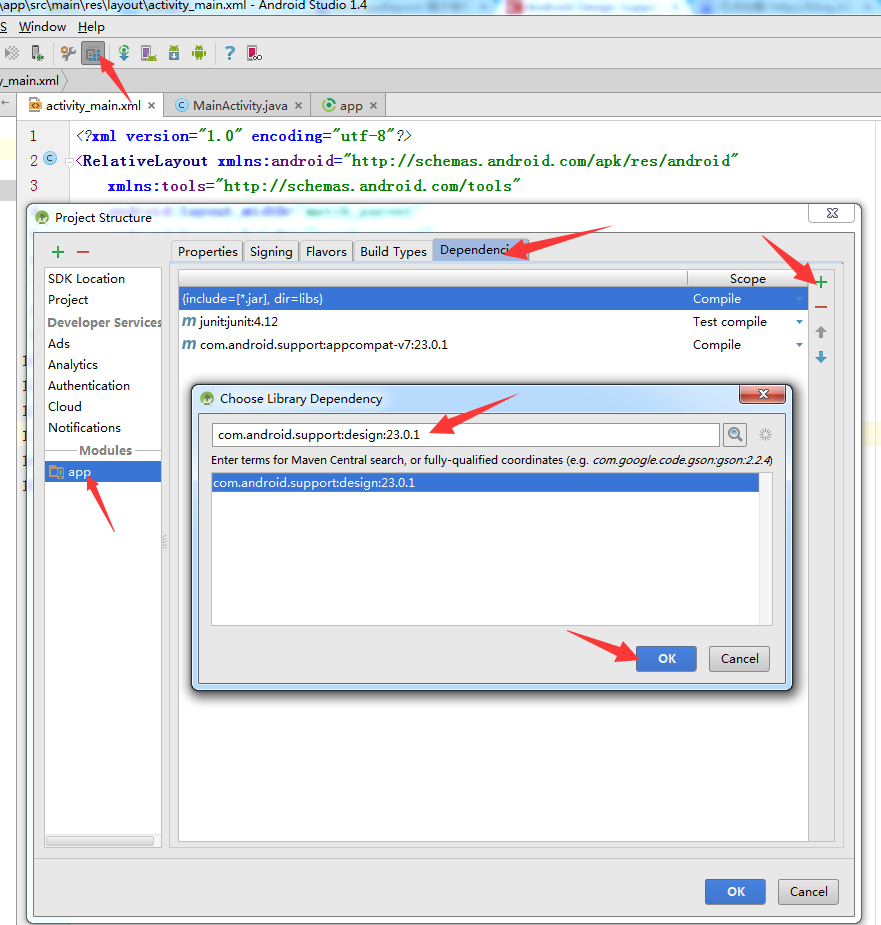Open the SDK Manager download icon
The image size is (881, 925).
pos(174,54)
